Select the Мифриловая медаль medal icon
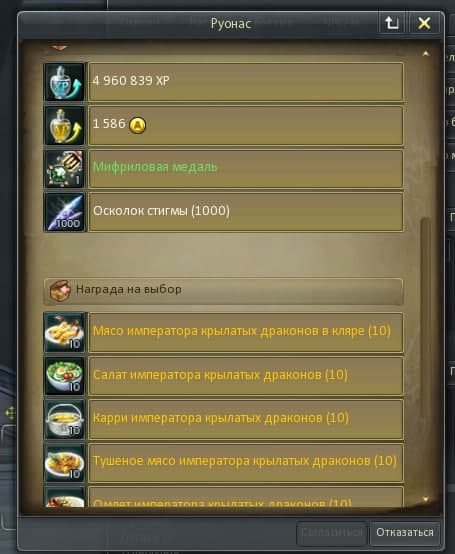 (65, 169)
